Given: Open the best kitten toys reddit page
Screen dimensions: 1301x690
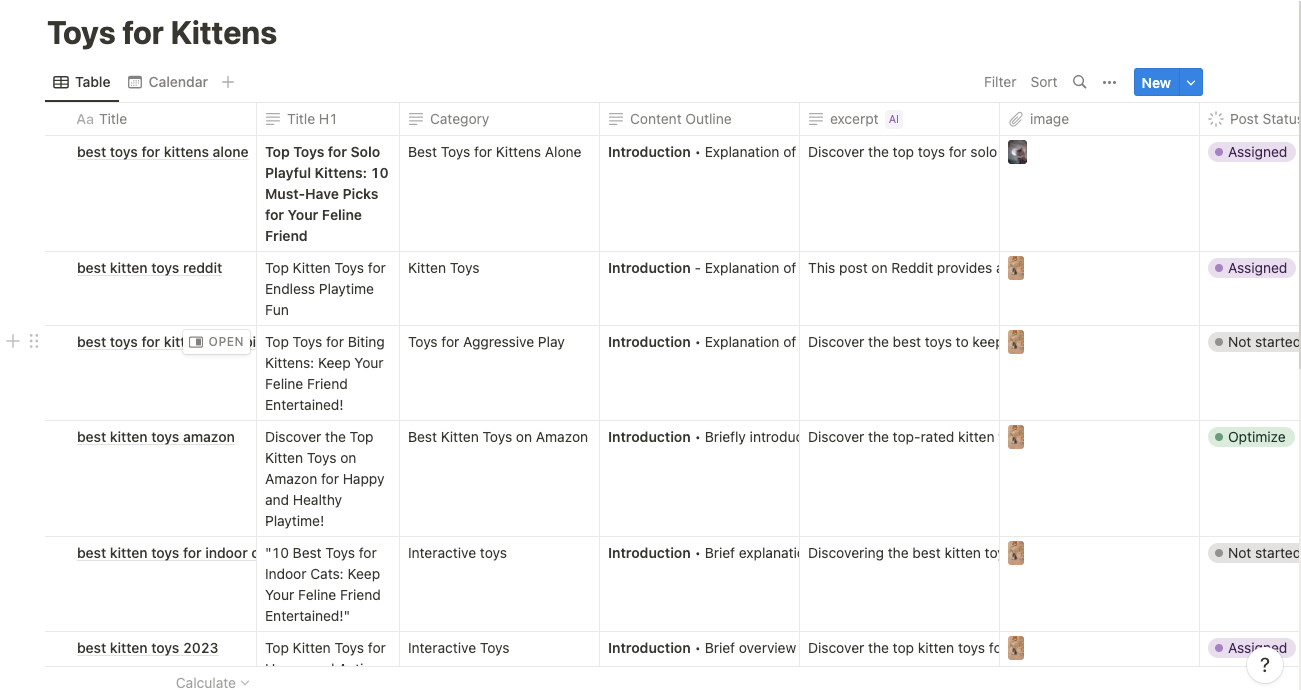Looking at the screenshot, I should click(150, 268).
